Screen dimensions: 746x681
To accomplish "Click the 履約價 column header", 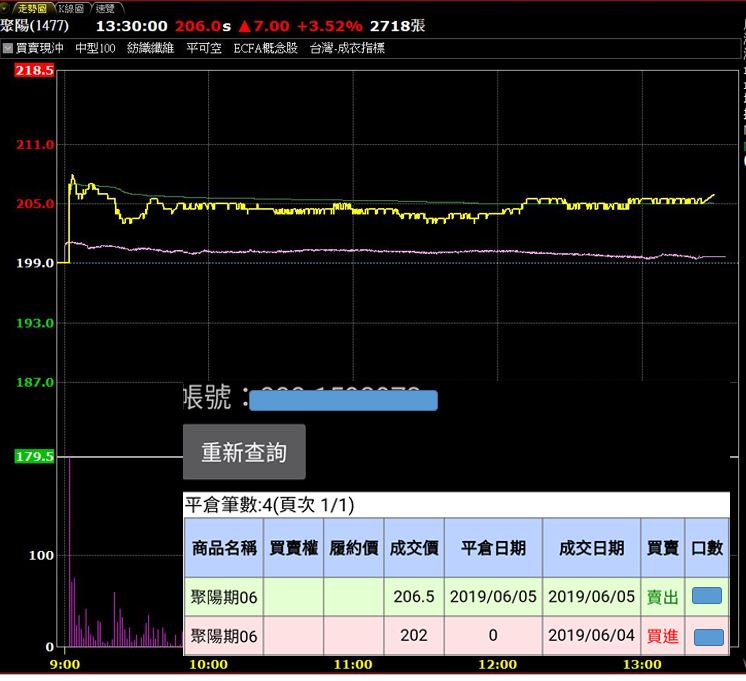I will [x=353, y=548].
